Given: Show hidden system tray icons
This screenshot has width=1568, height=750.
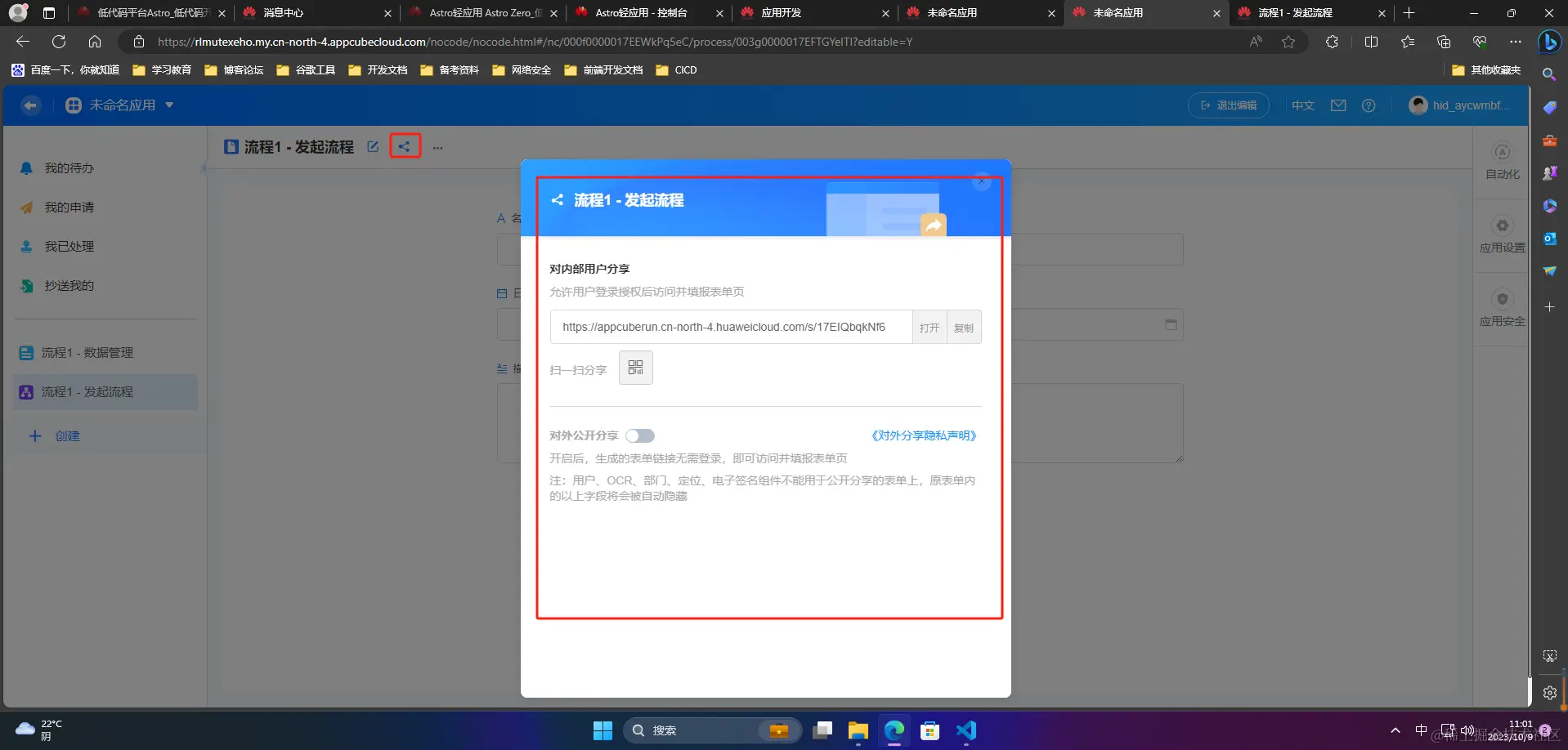Looking at the screenshot, I should (x=1396, y=730).
